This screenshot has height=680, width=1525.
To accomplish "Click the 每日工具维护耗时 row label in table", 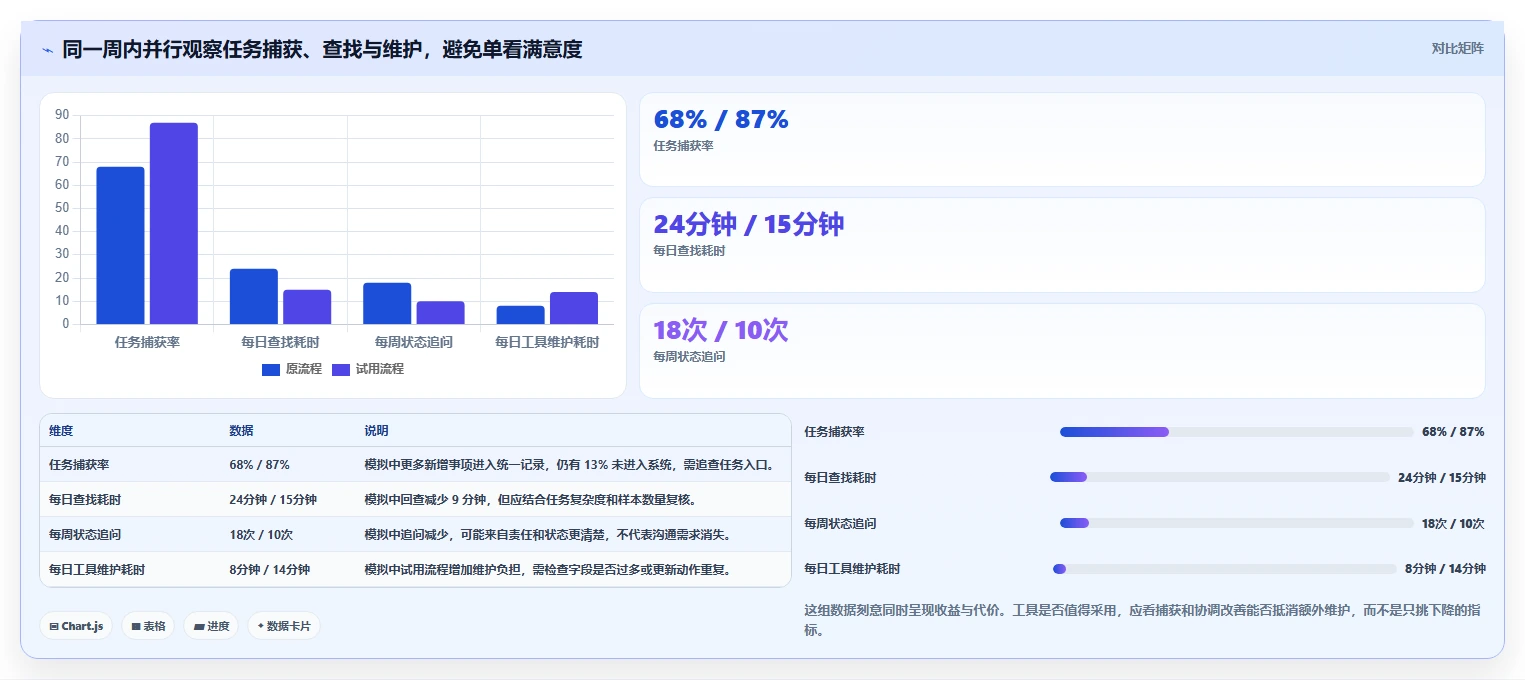I will (x=97, y=570).
